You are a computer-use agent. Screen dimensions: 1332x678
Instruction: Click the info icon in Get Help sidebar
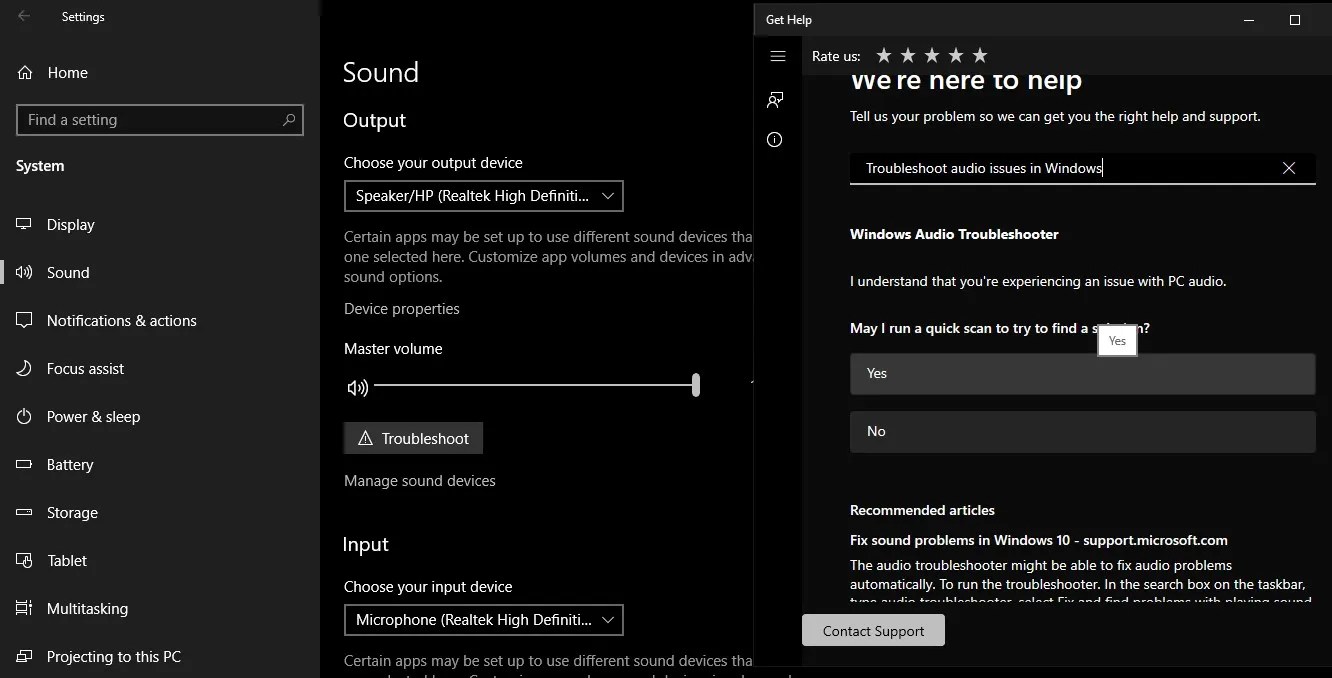tap(774, 139)
